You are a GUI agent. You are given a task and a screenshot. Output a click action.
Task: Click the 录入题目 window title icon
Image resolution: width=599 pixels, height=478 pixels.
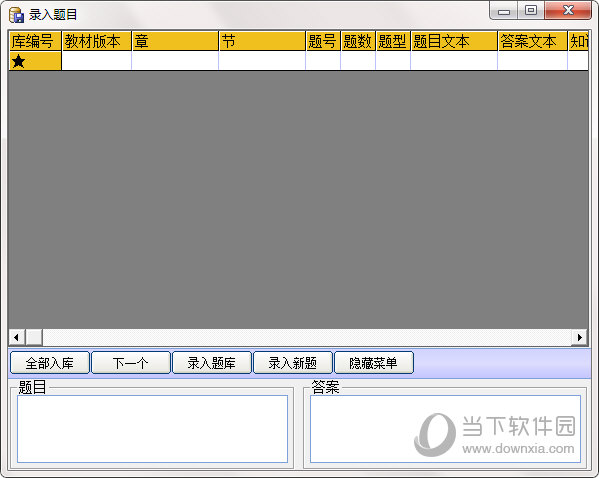click(16, 15)
